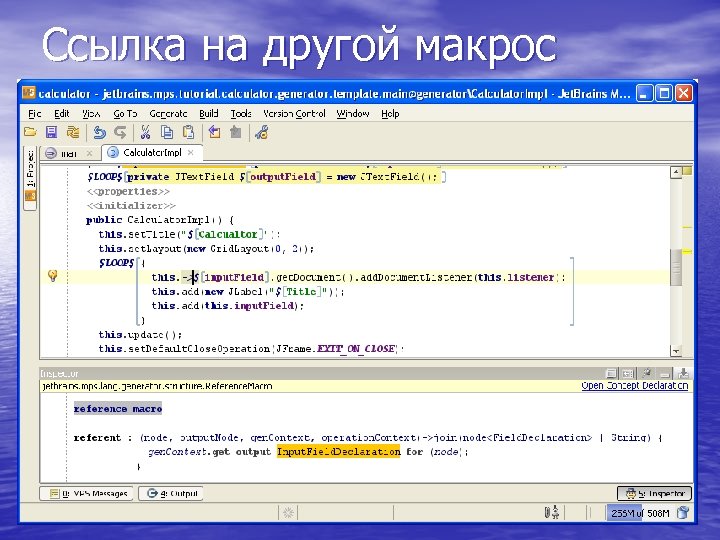
Task: Open the Tools menu
Action: (x=241, y=113)
